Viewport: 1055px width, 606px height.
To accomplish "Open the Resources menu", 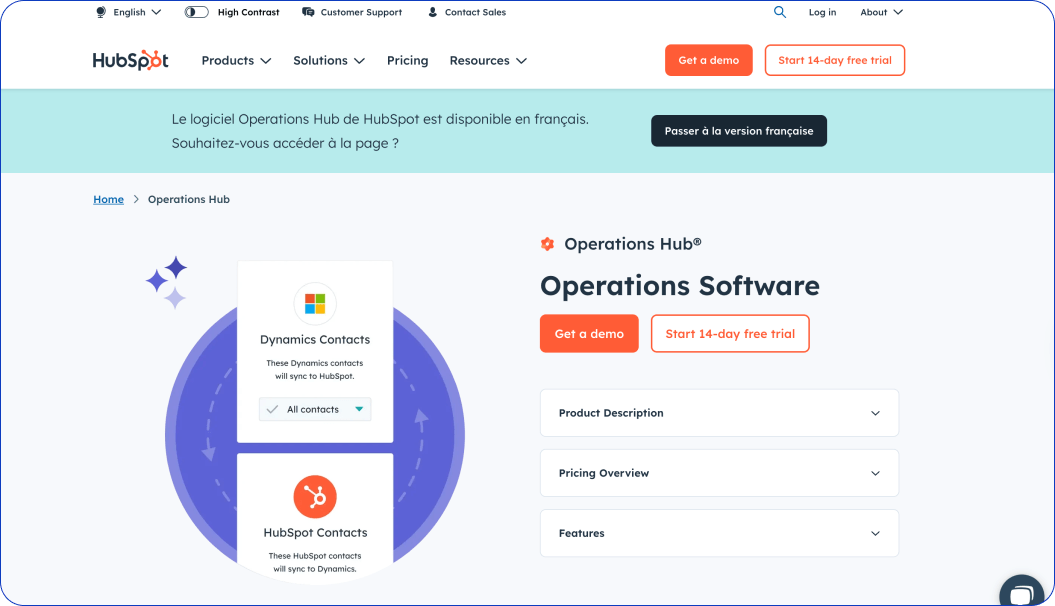I will [488, 61].
